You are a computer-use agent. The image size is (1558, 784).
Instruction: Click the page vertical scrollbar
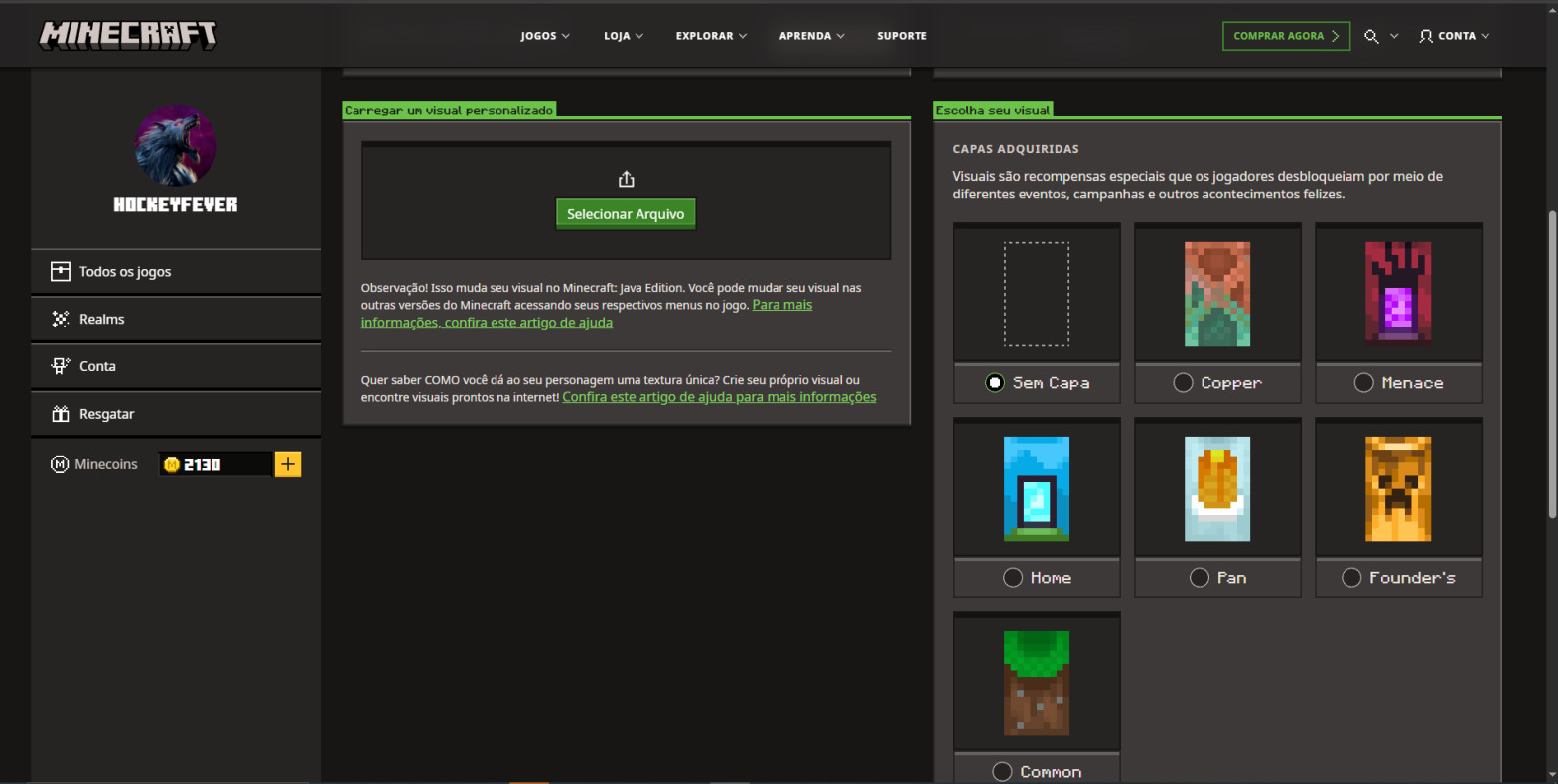(1552, 364)
